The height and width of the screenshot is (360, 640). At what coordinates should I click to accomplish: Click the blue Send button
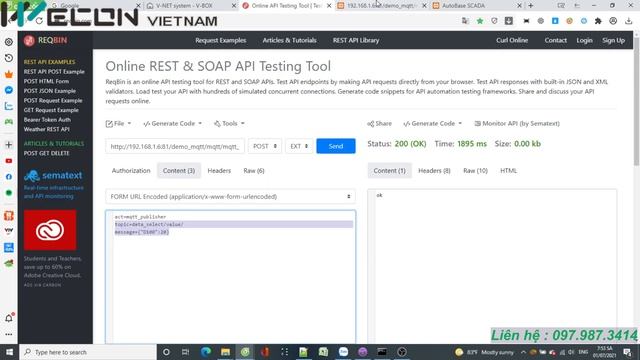pyautogui.click(x=336, y=146)
